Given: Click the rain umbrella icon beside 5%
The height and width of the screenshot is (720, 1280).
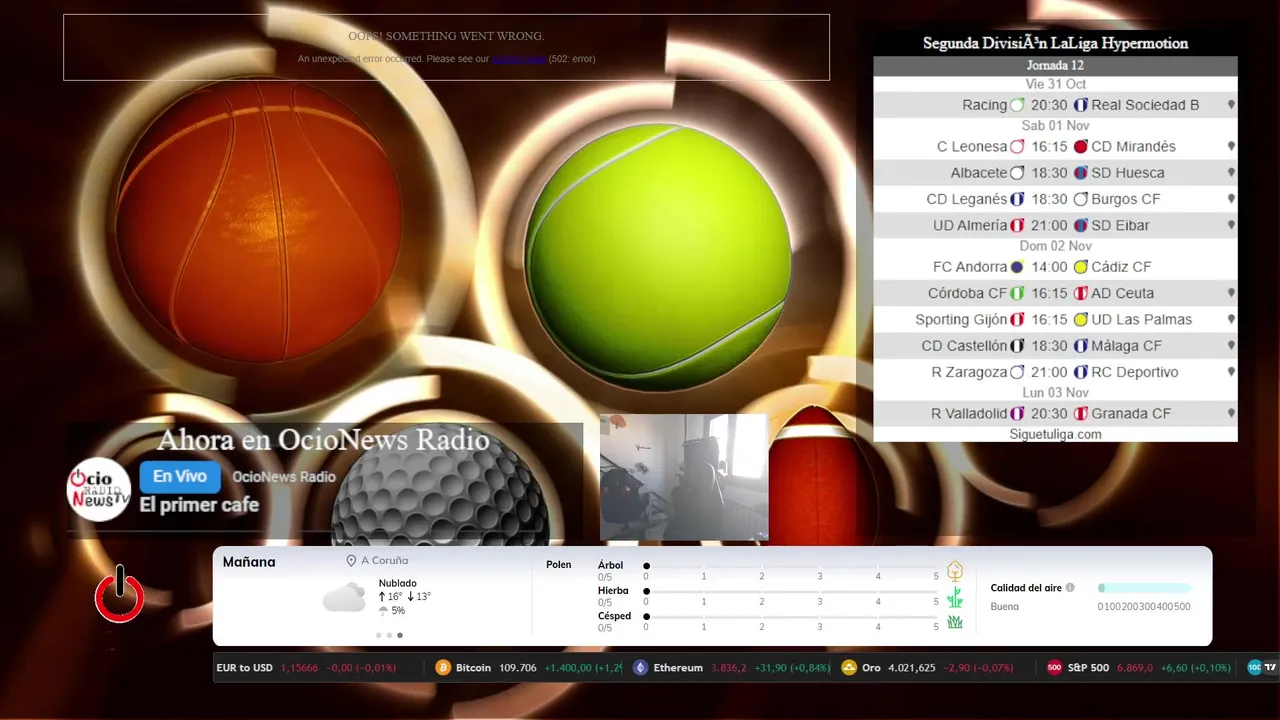Looking at the screenshot, I should 383,611.
